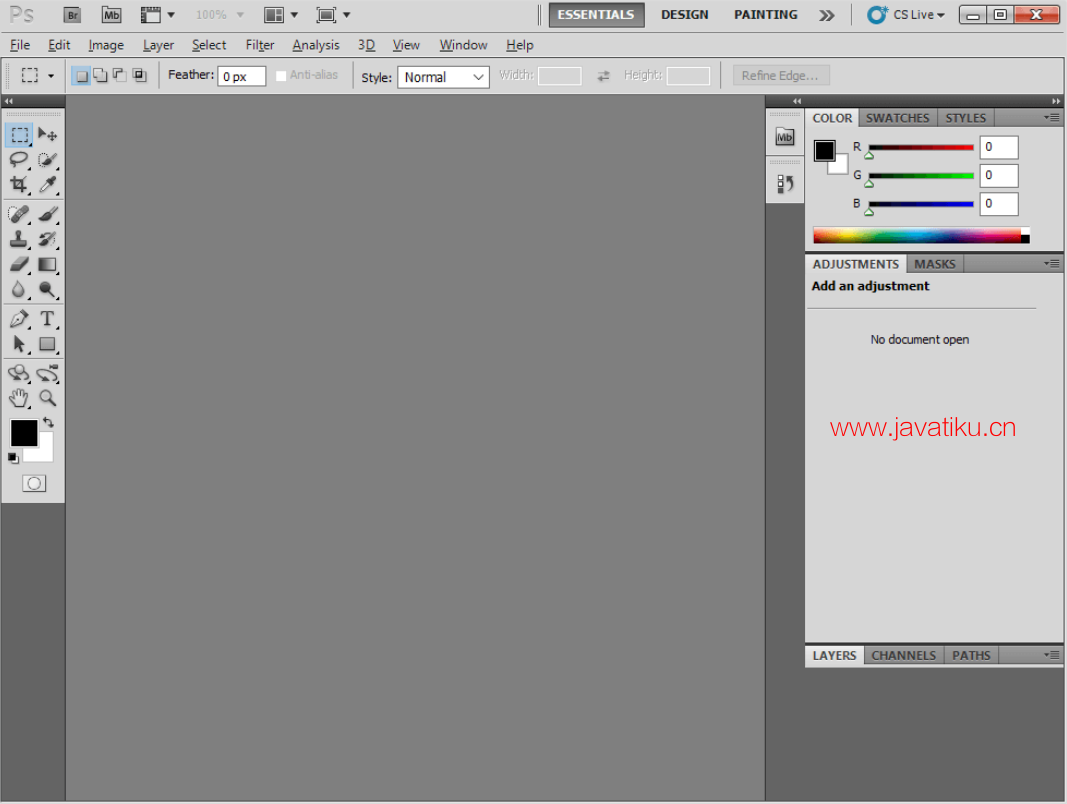
Task: Switch to the Painting workspace
Action: pos(766,15)
